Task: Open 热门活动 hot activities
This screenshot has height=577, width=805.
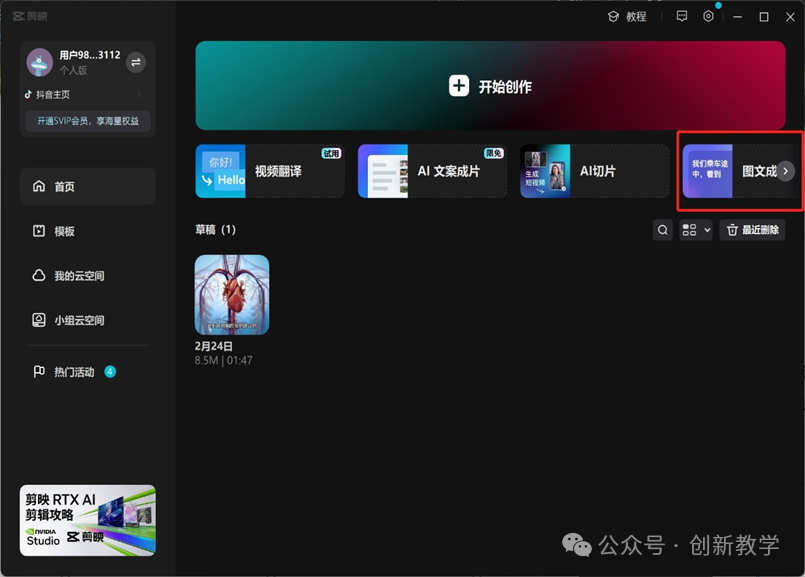Action: [88, 372]
